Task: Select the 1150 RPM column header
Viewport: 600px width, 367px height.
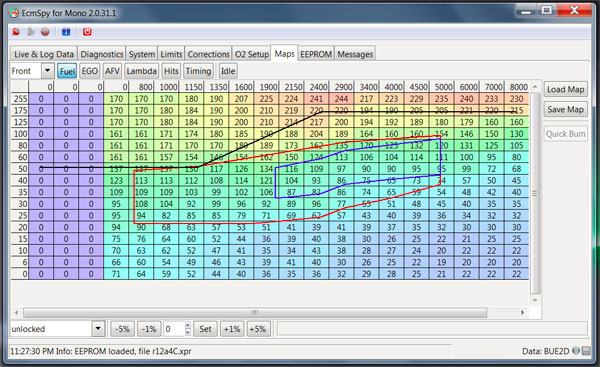Action: tap(191, 87)
